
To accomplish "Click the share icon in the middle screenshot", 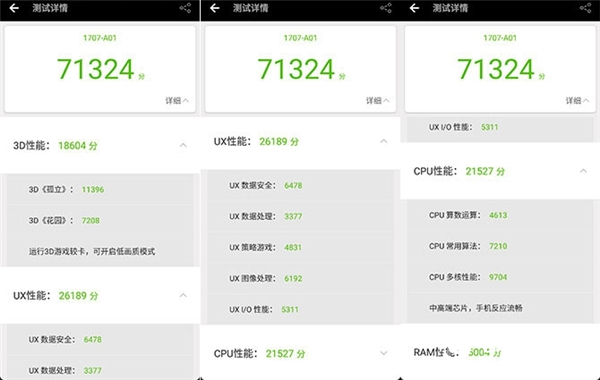I will tap(386, 8).
